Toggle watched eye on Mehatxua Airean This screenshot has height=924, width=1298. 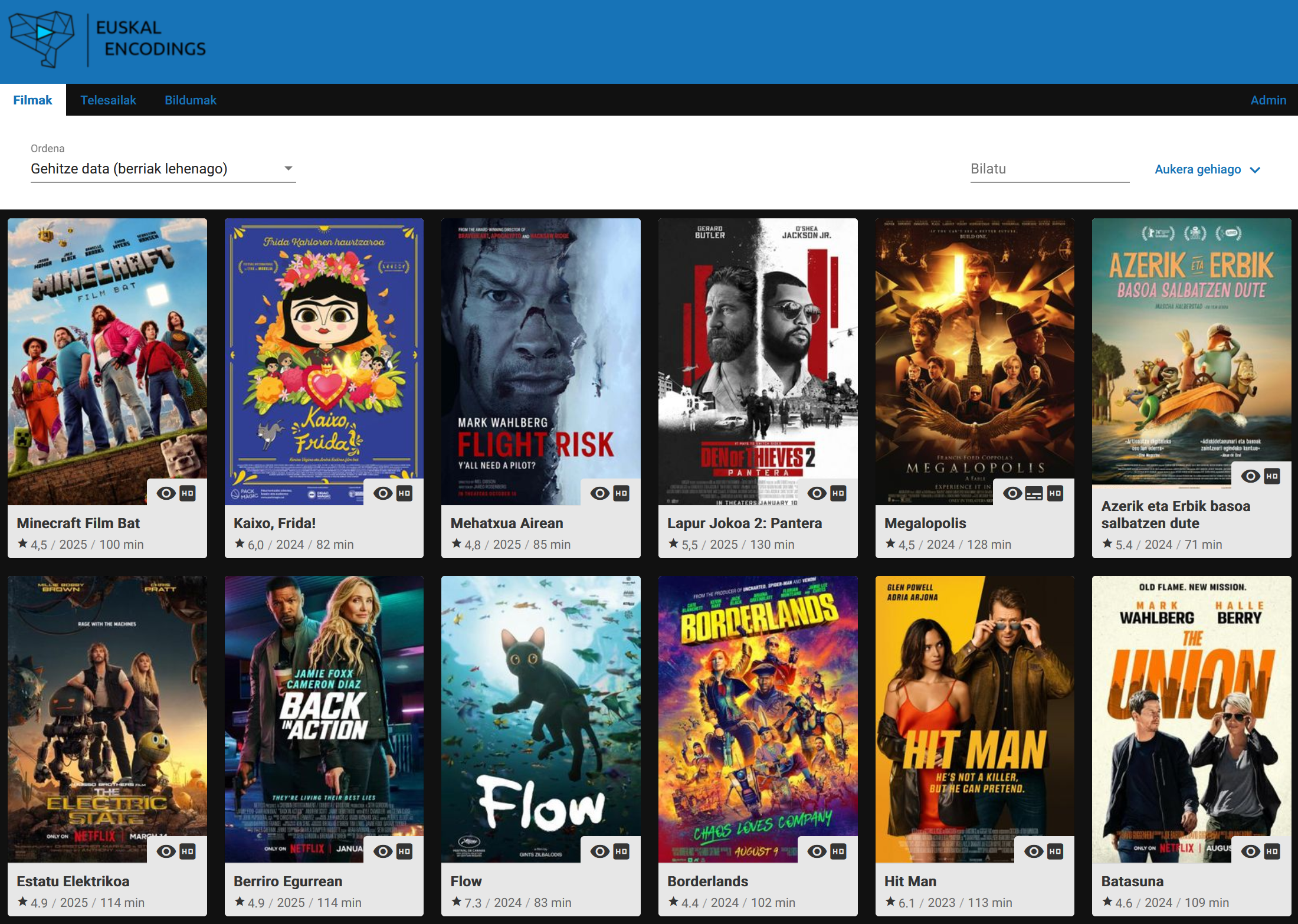pyautogui.click(x=600, y=493)
